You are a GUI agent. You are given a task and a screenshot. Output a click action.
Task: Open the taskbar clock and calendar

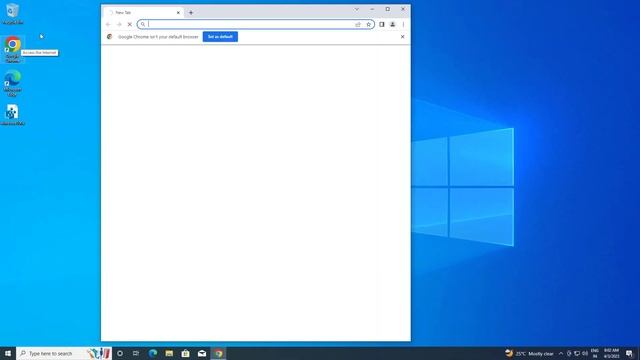611,353
